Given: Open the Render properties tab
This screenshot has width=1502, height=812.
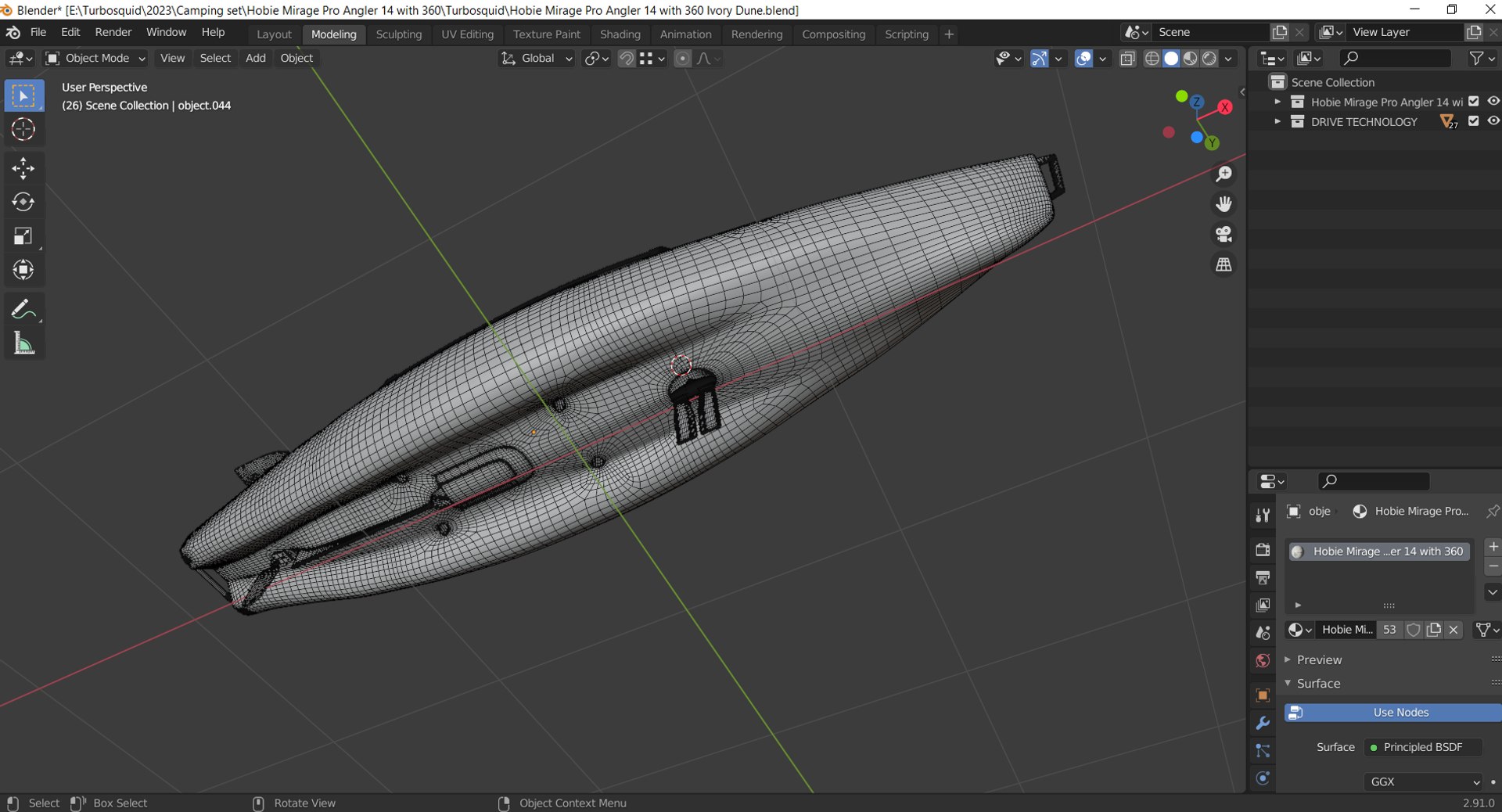Looking at the screenshot, I should pos(1262,550).
